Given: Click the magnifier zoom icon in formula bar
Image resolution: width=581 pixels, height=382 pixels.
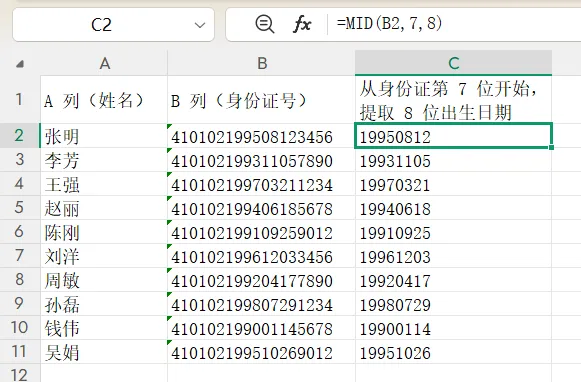Looking at the screenshot, I should [265, 24].
